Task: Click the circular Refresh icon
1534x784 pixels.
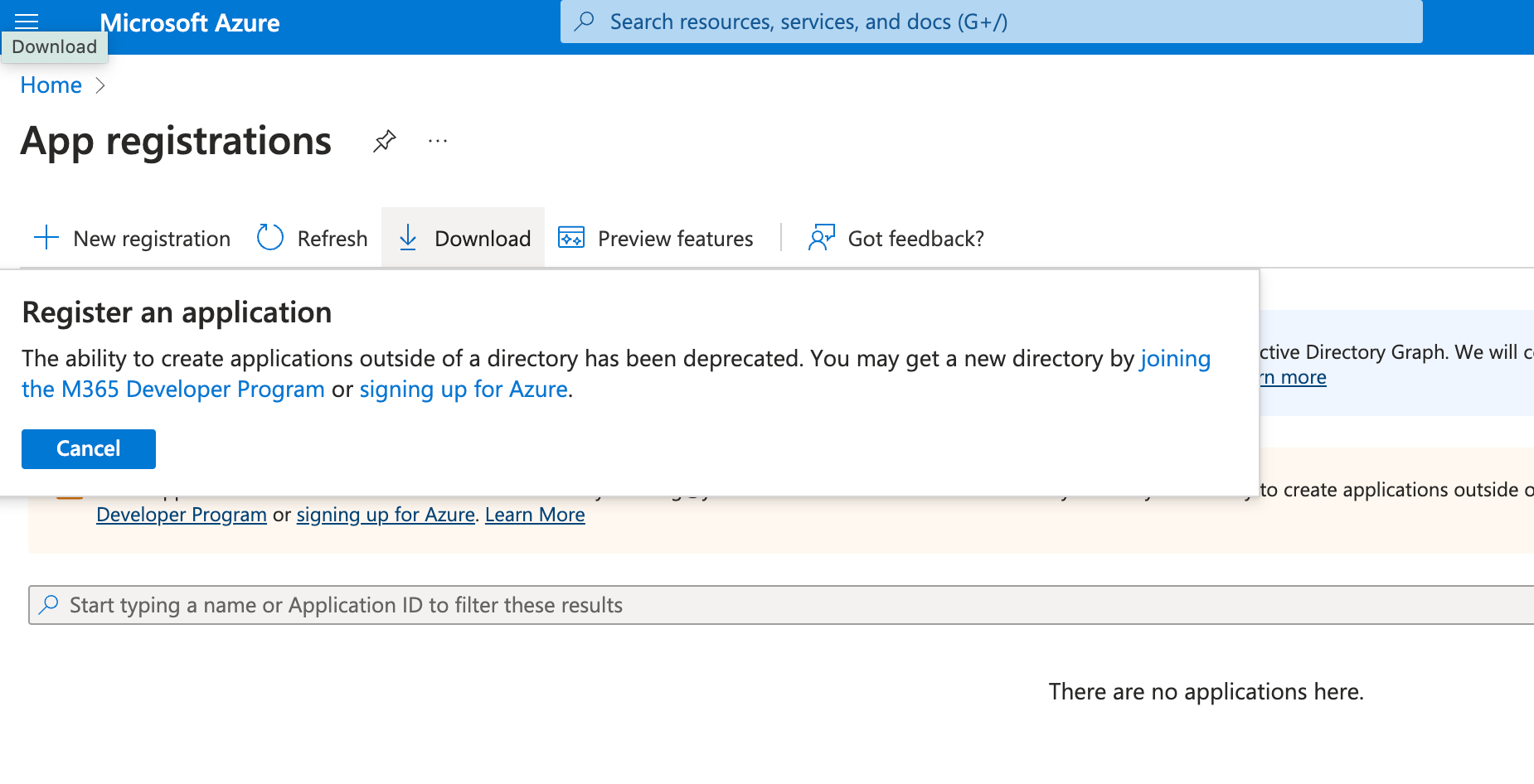Action: tap(270, 238)
